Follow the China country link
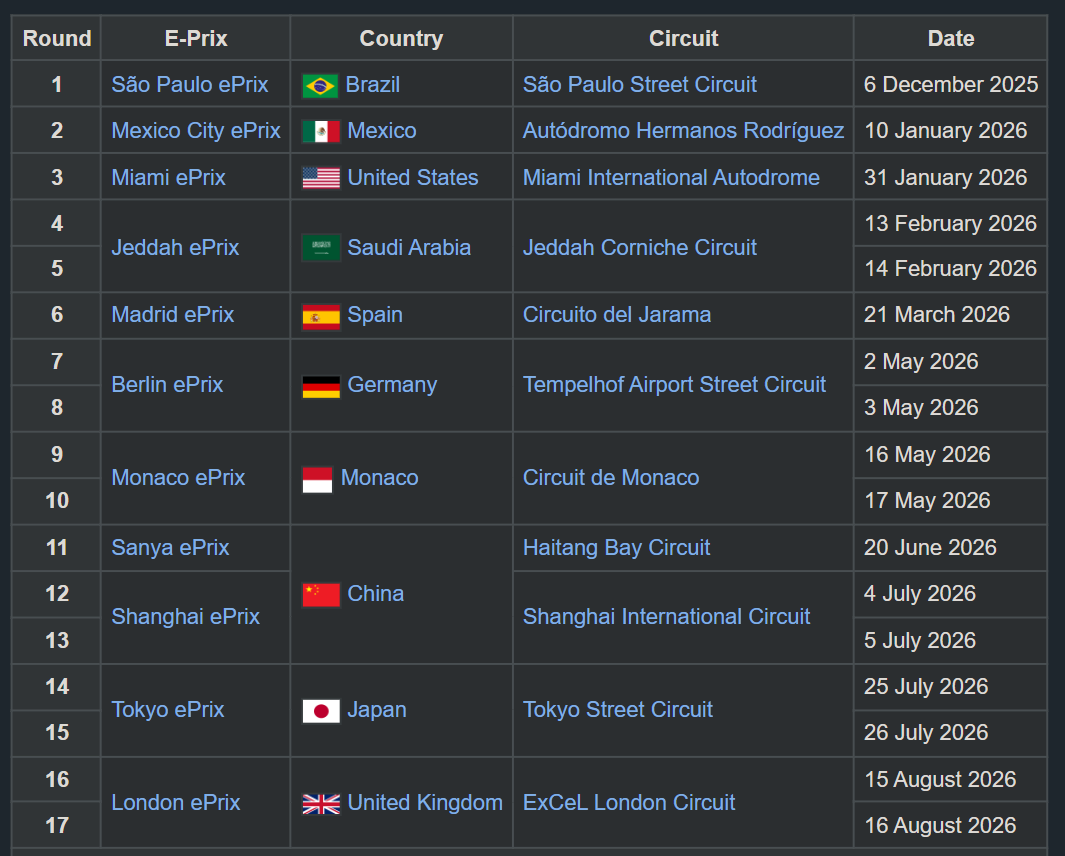The image size is (1065, 856). pos(376,594)
